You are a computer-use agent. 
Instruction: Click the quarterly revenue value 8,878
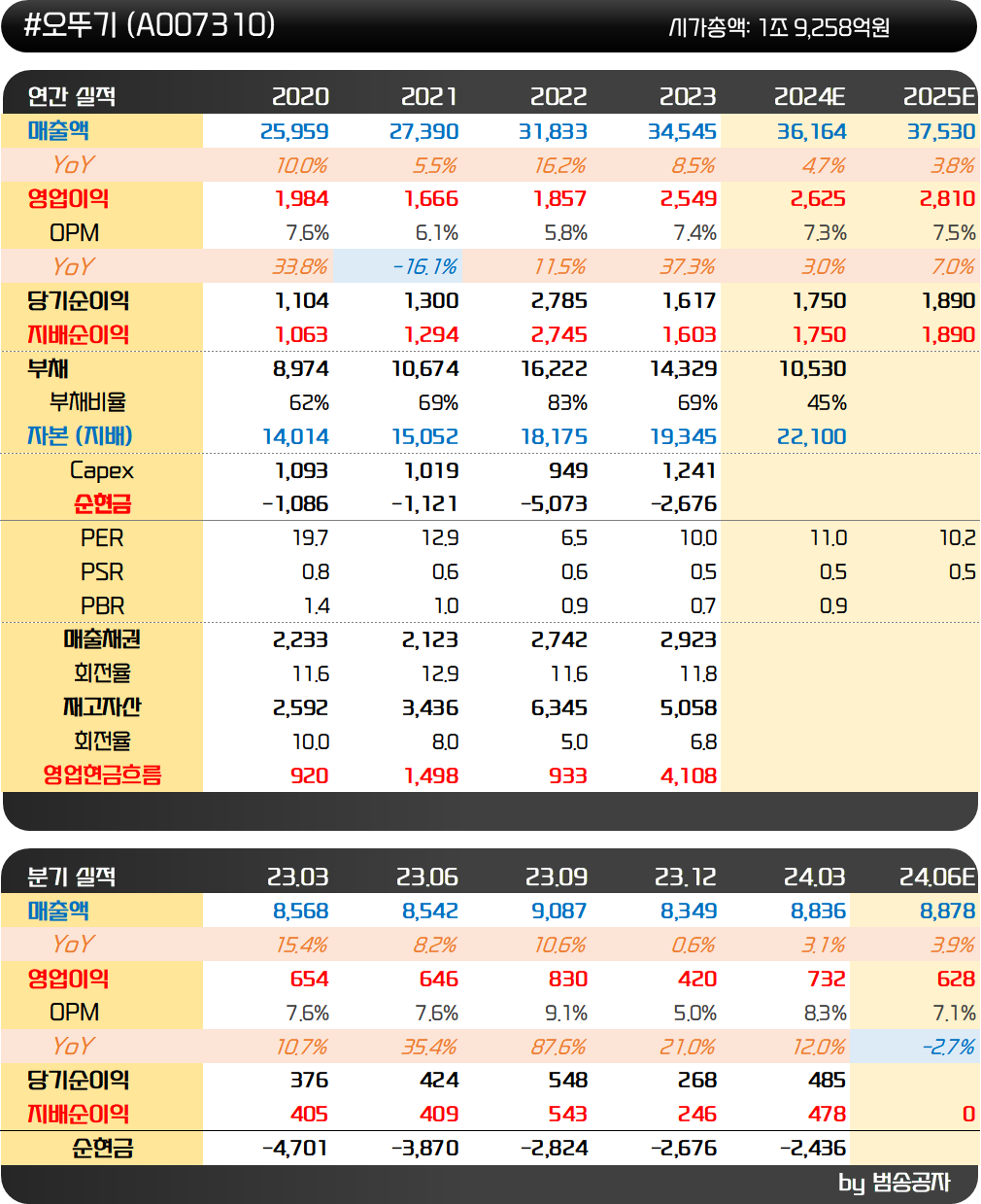[948, 911]
